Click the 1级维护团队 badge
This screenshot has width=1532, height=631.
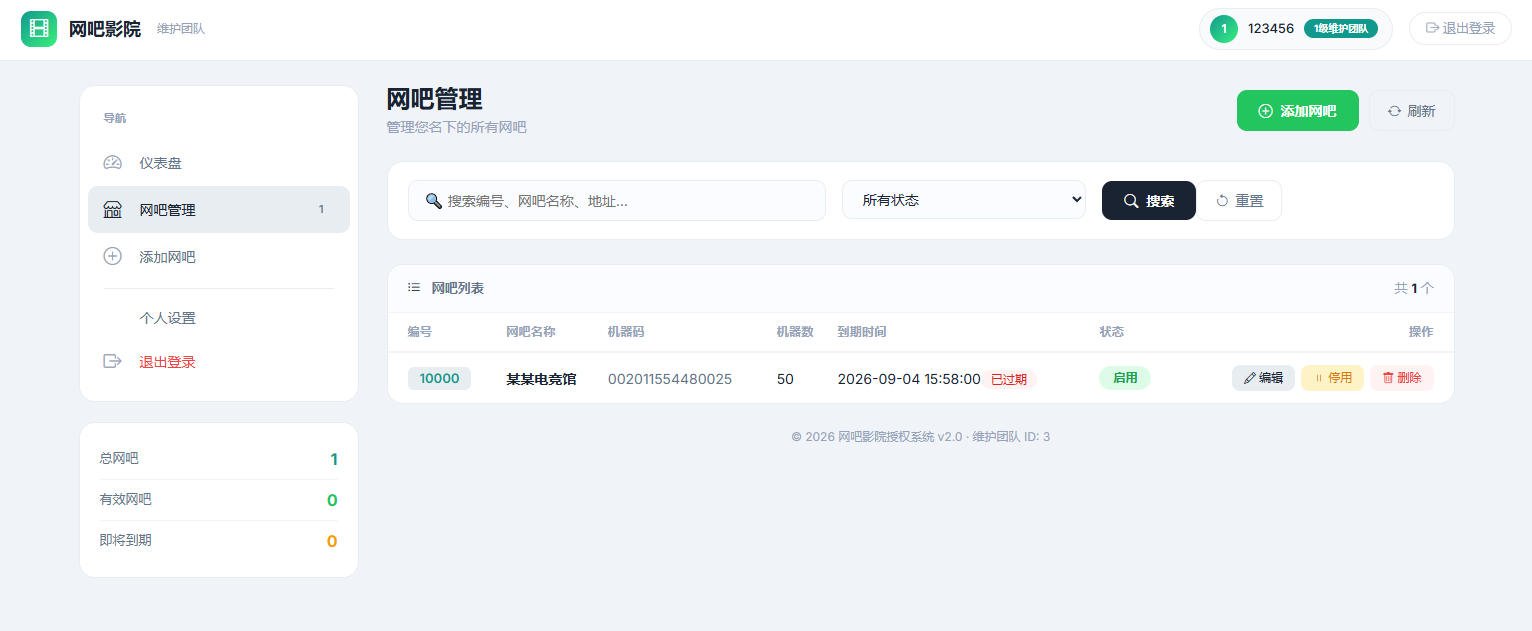[1341, 29]
